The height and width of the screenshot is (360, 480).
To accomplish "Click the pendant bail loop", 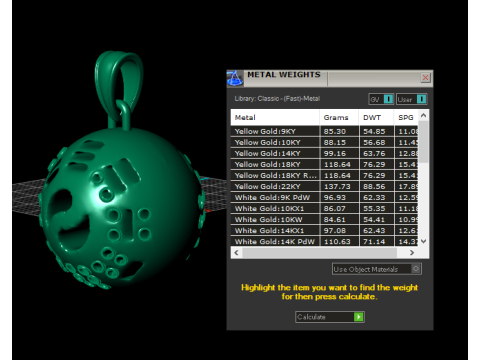I will point(119,87).
